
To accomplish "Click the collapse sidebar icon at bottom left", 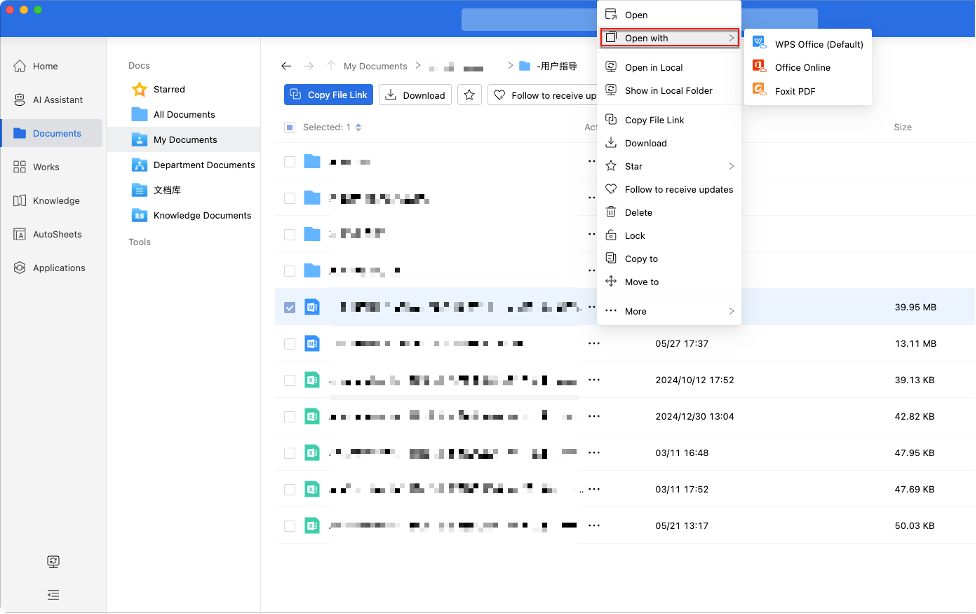I will [x=54, y=594].
